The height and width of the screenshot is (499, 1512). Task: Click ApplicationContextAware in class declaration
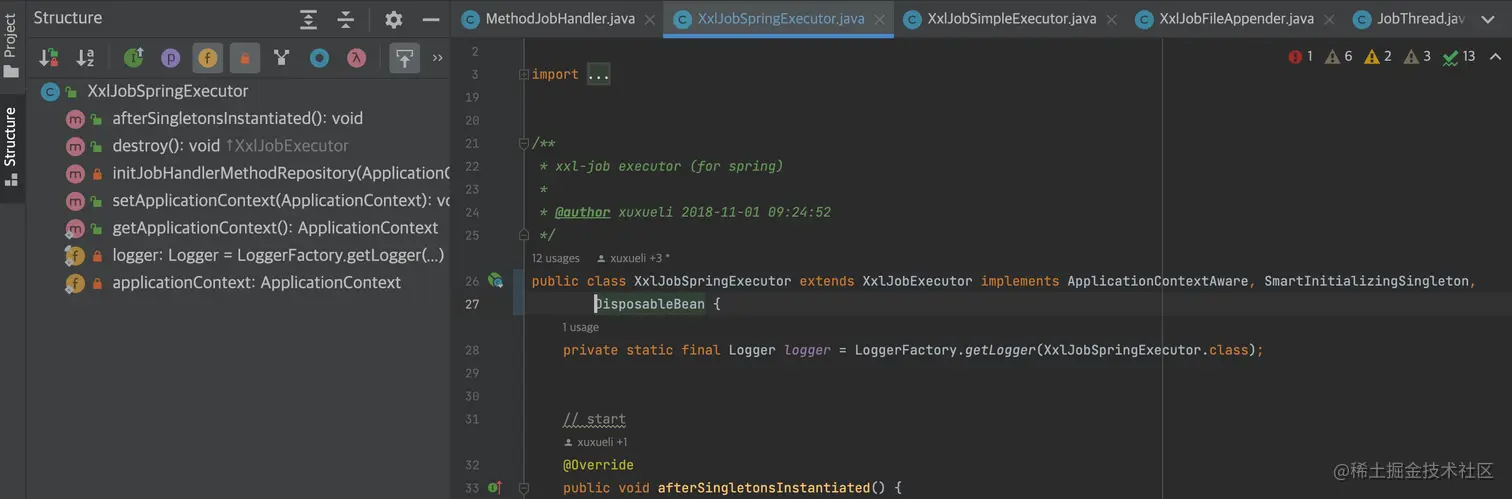click(x=1158, y=281)
